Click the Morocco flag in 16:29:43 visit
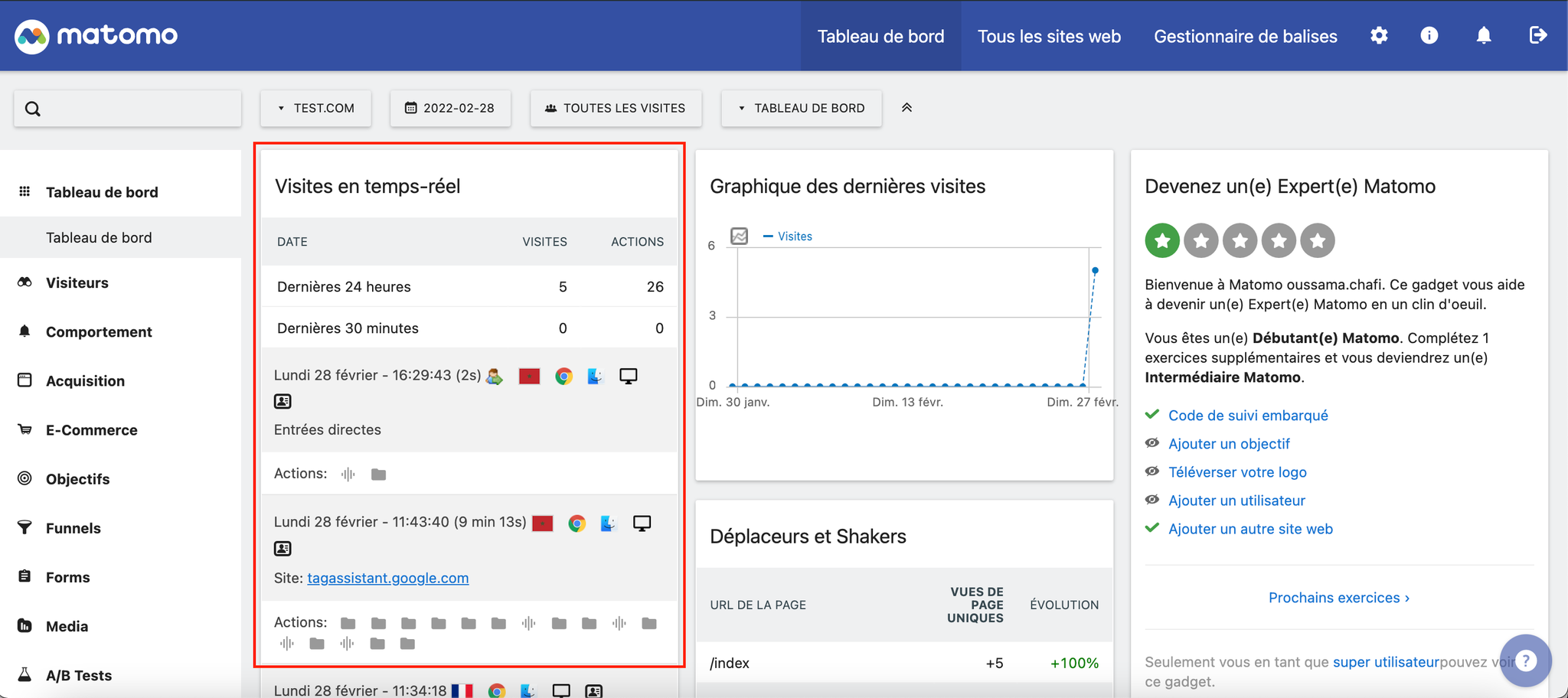The height and width of the screenshot is (698, 1568). coord(529,376)
